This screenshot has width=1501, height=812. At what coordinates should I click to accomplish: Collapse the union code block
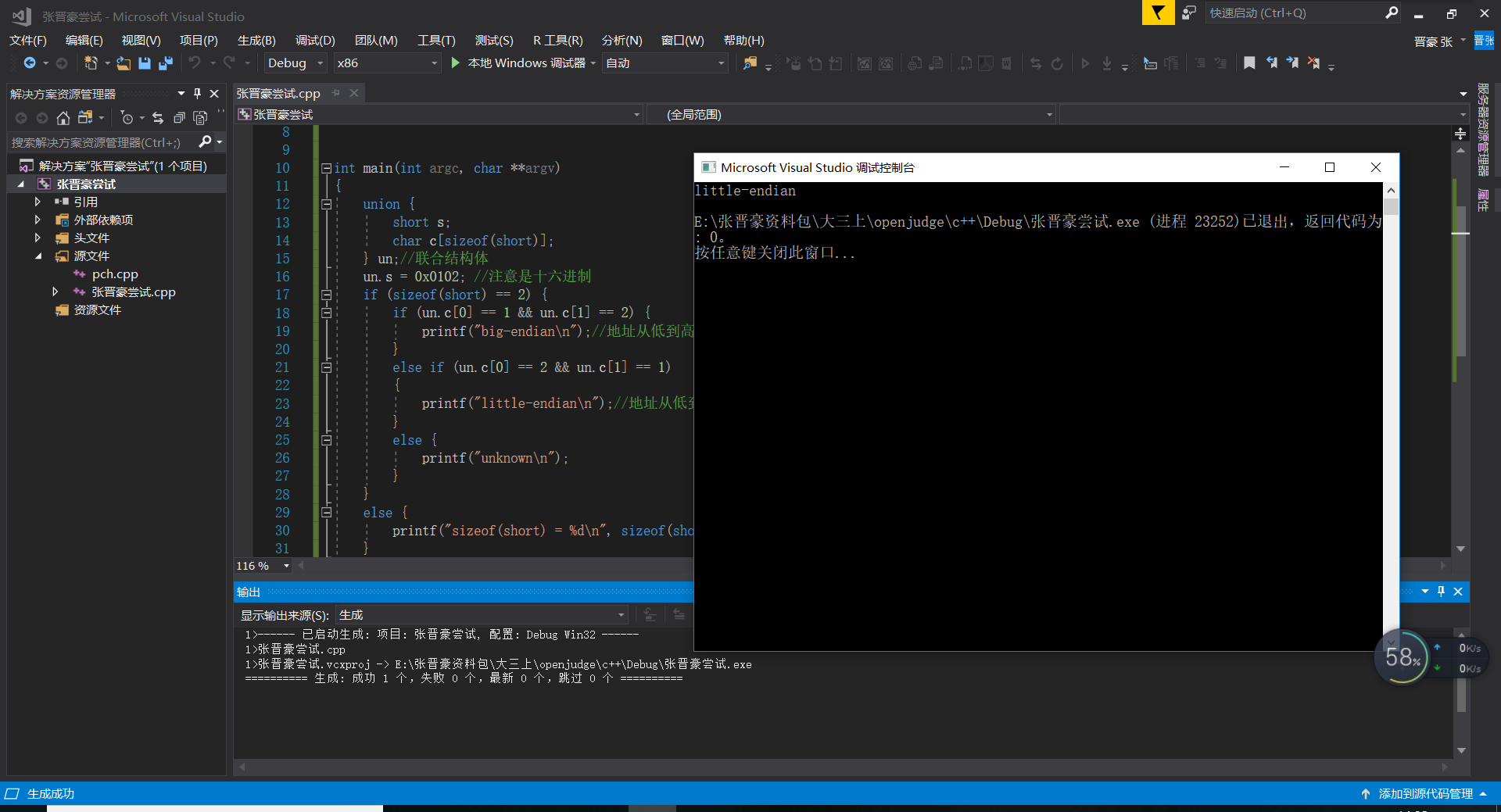tap(326, 204)
